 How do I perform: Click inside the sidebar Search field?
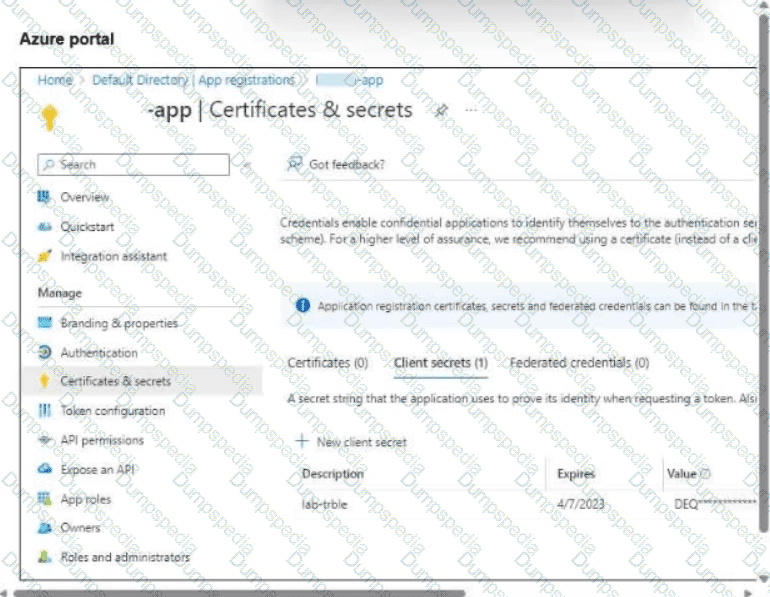(x=133, y=164)
